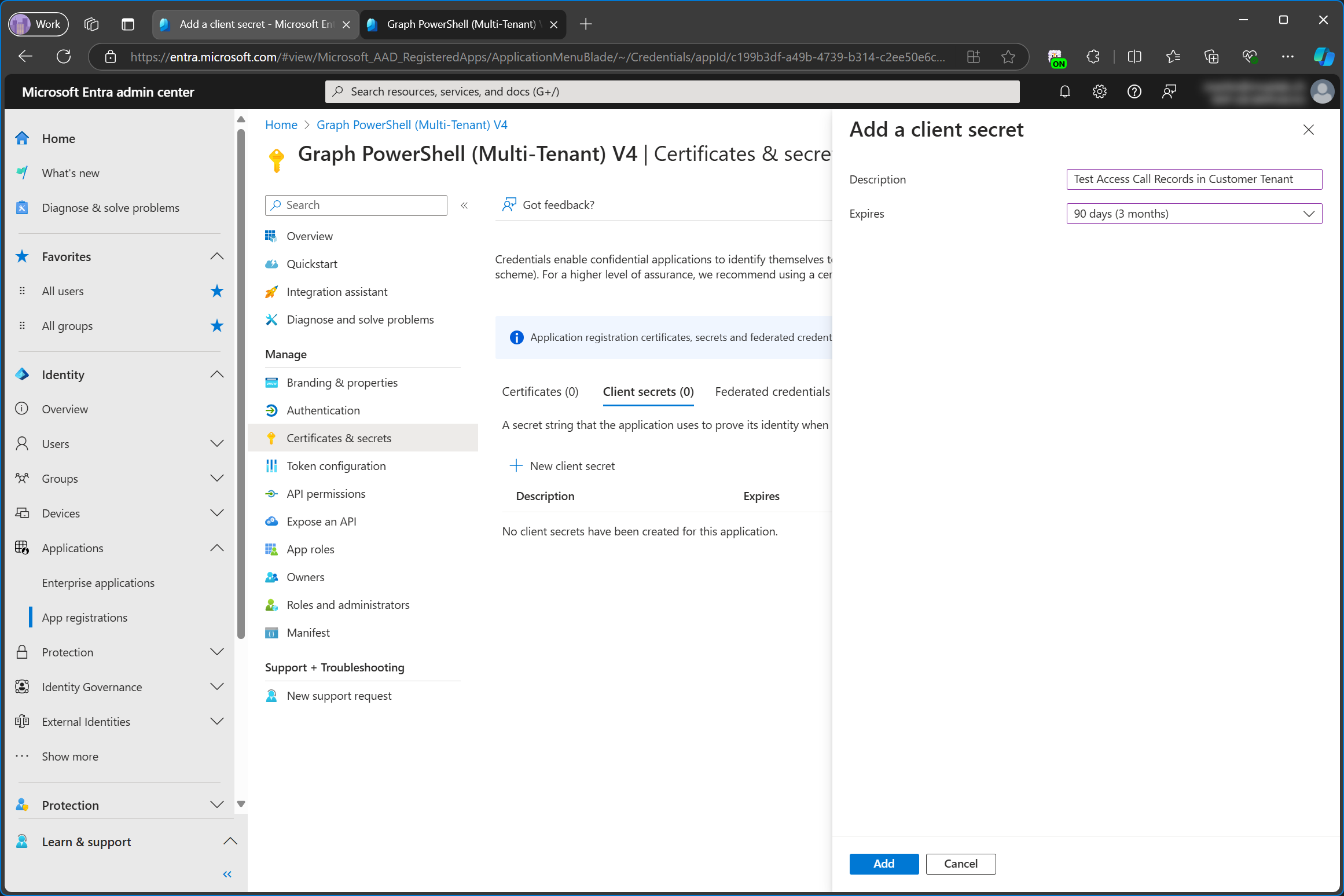Viewport: 1344px width, 896px height.
Task: Open Enterprise applications
Action: pyautogui.click(x=98, y=583)
